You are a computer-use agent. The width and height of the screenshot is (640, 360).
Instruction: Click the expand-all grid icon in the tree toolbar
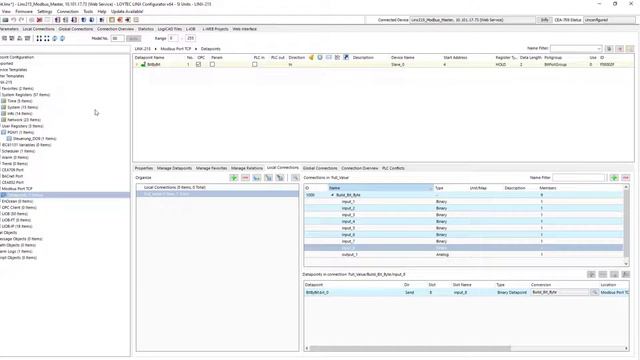[x=39, y=38]
